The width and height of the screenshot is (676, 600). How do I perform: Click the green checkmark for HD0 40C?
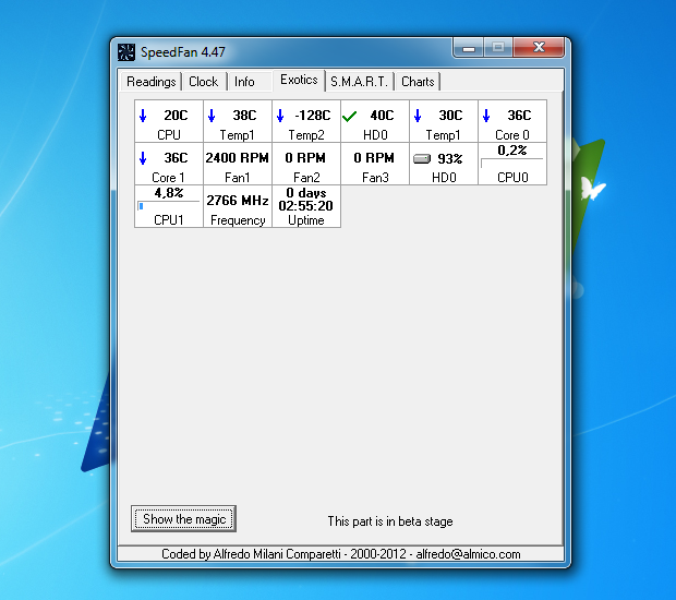coord(349,116)
